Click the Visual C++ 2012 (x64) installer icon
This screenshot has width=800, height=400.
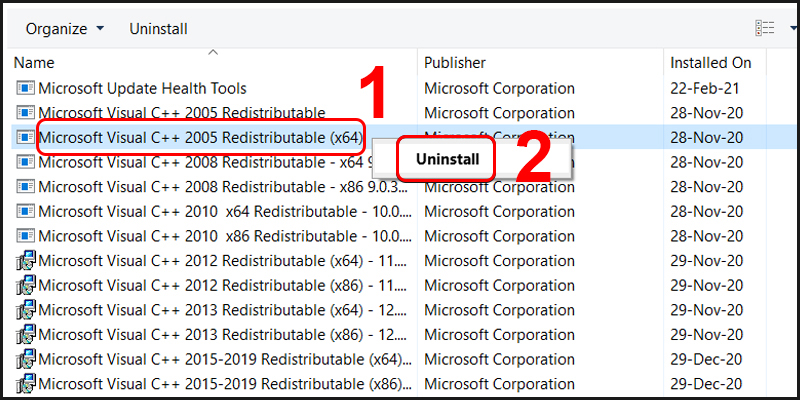[x=26, y=261]
